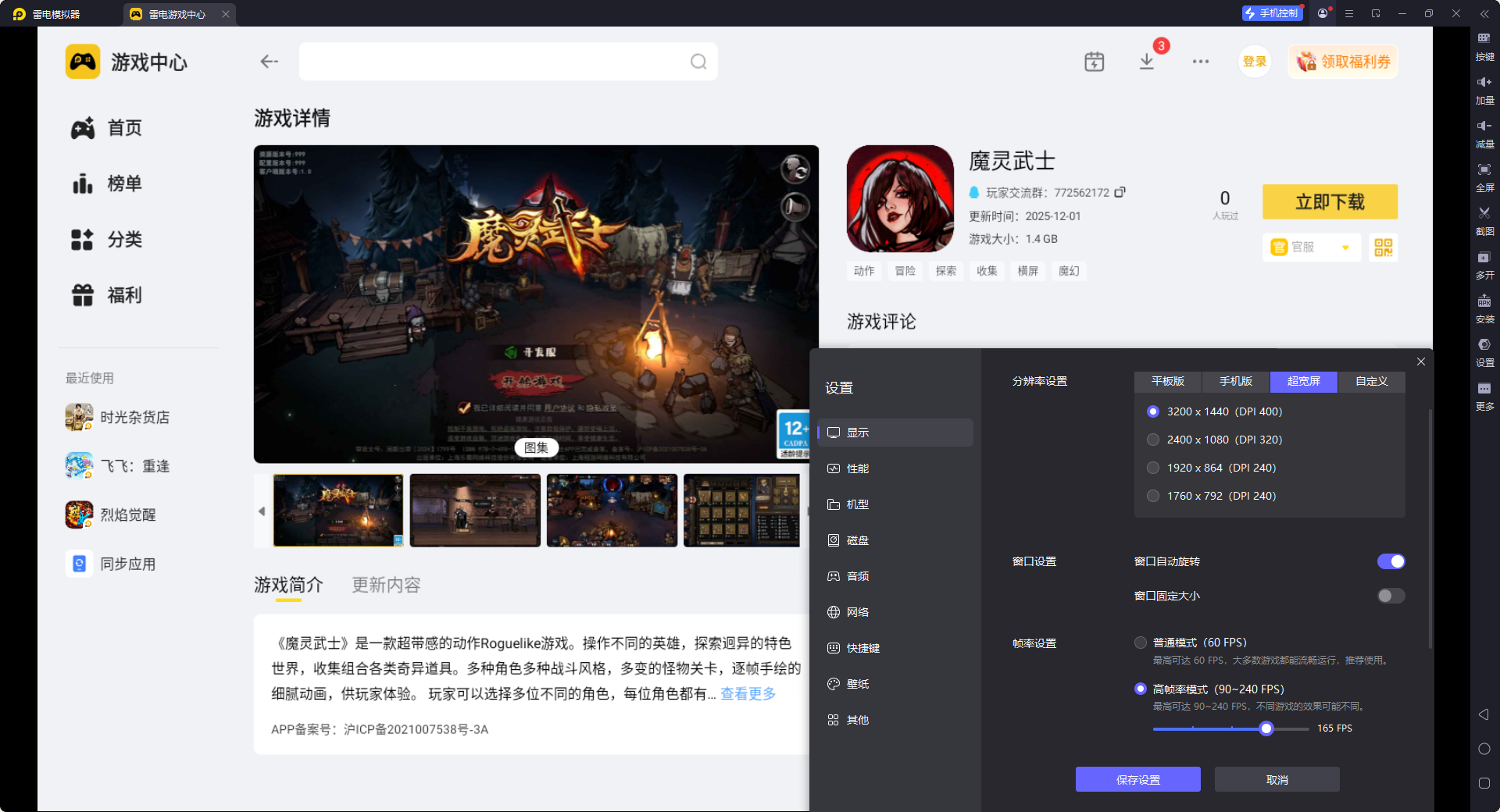Open the three-dot more options menu

coord(1201,61)
